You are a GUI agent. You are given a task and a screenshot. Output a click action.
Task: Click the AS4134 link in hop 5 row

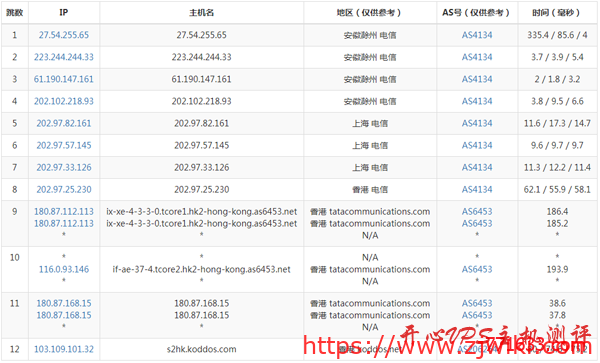pyautogui.click(x=477, y=124)
